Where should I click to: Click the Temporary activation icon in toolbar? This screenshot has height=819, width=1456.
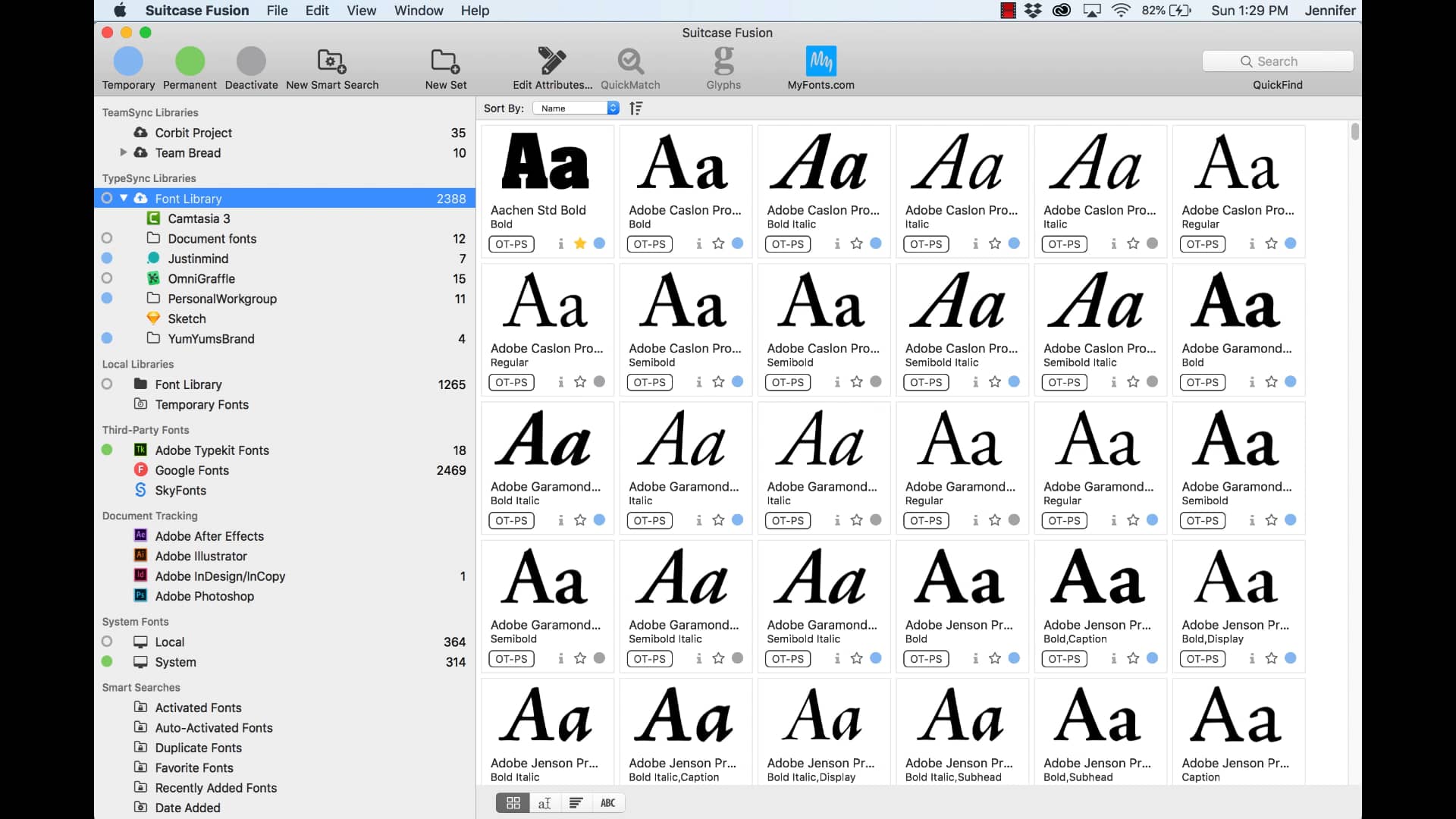[128, 61]
